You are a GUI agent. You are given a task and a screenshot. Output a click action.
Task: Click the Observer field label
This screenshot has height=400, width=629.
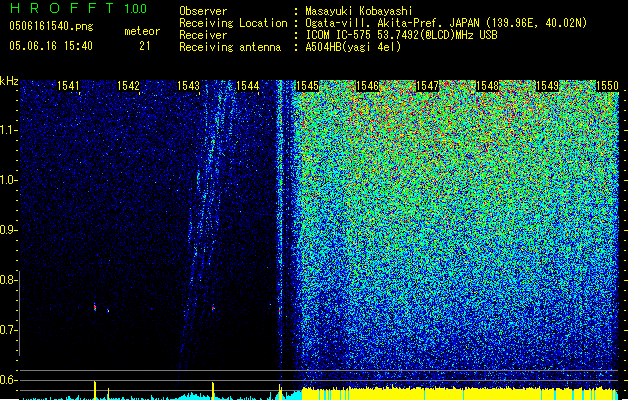point(203,11)
